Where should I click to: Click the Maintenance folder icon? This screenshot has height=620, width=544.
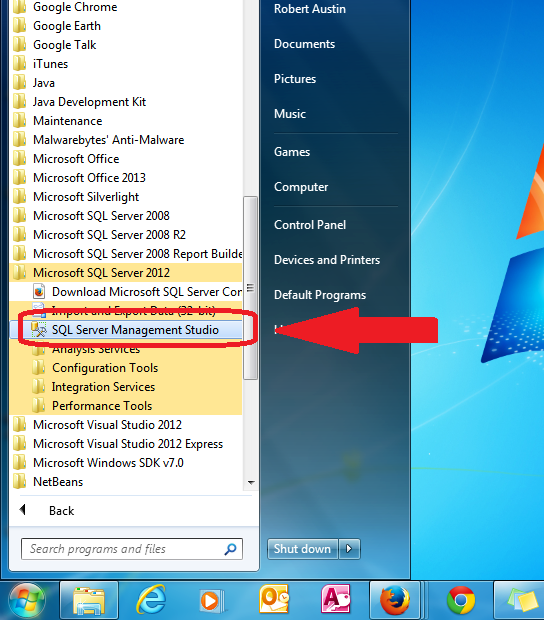[19, 121]
